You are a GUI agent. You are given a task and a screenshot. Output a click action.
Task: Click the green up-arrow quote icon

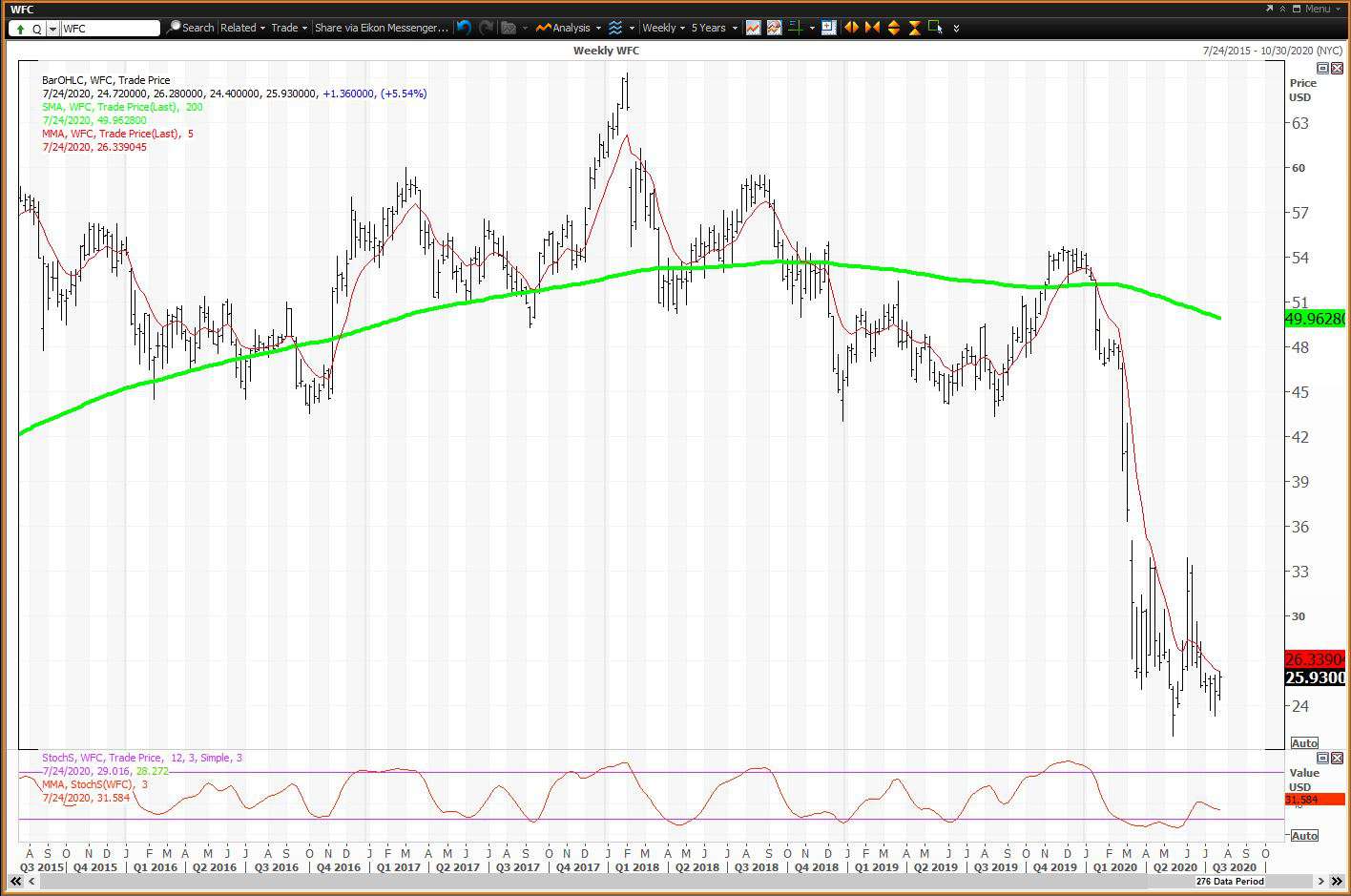coord(20,29)
